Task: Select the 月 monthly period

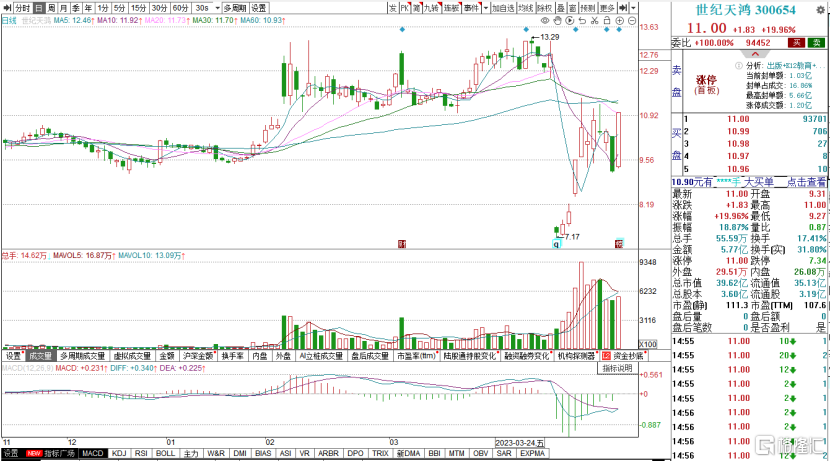Action: (x=63, y=8)
